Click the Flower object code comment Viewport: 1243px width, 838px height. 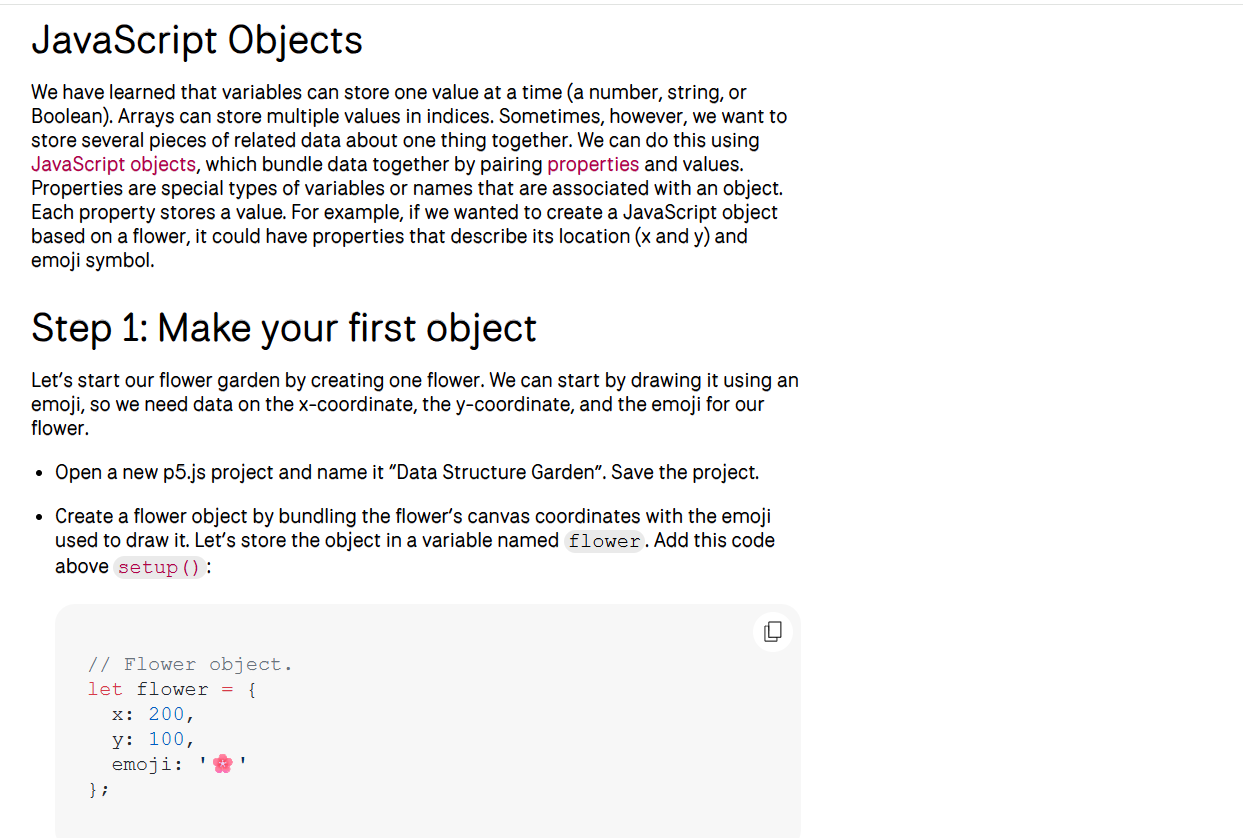point(190,664)
